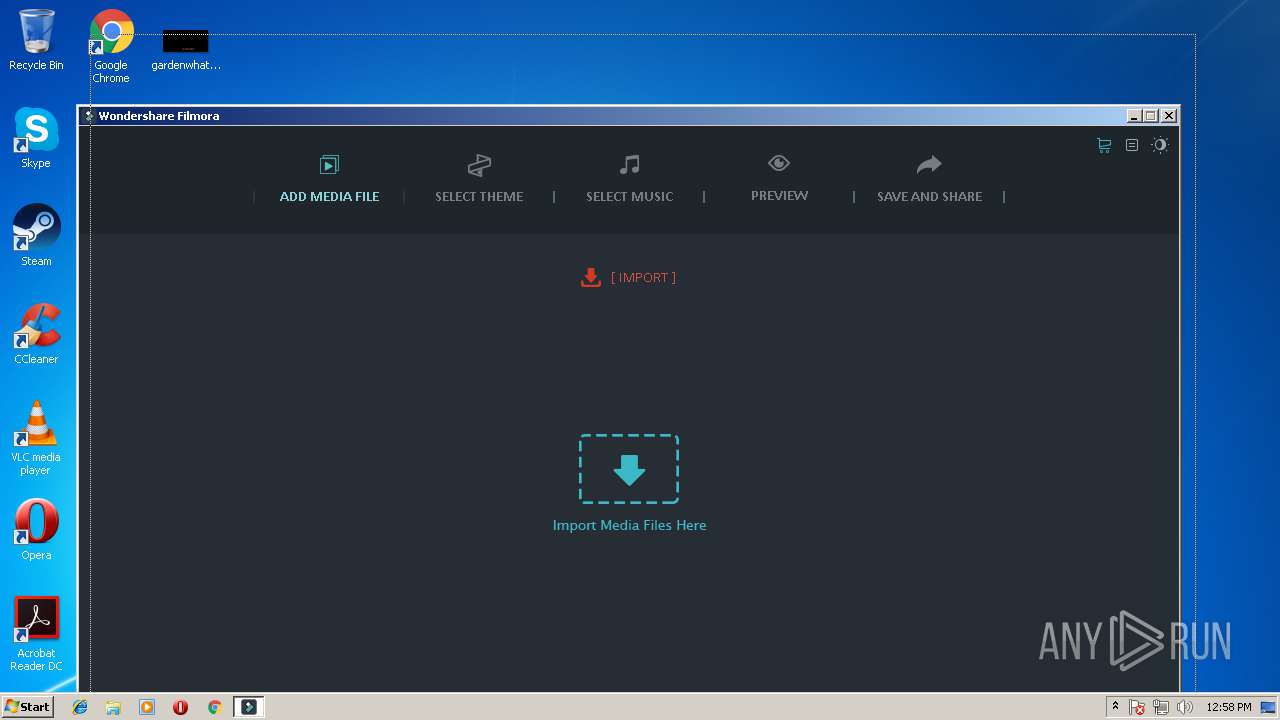
Task: Click the [ IMPORT ] link
Action: click(x=643, y=278)
